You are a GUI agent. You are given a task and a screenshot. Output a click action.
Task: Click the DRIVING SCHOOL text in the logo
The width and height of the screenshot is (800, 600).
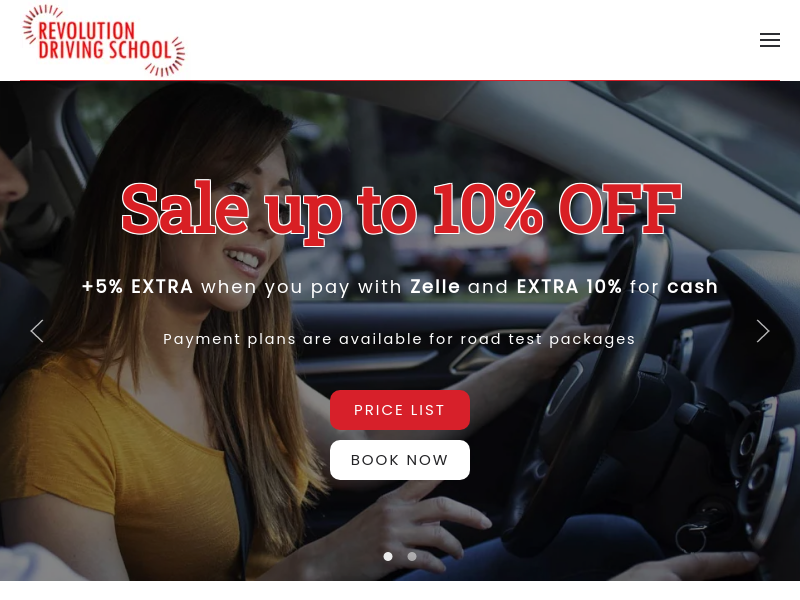105,50
